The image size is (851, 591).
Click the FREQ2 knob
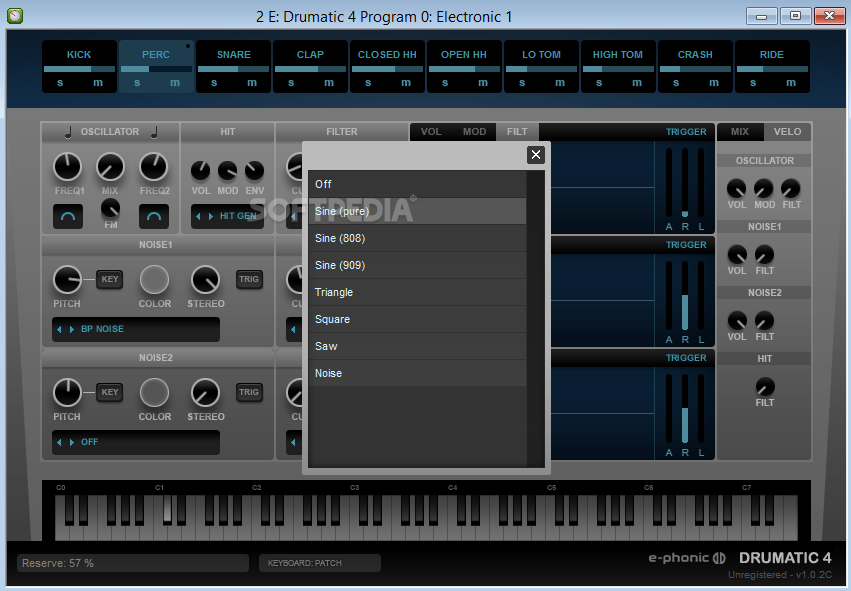[154, 167]
